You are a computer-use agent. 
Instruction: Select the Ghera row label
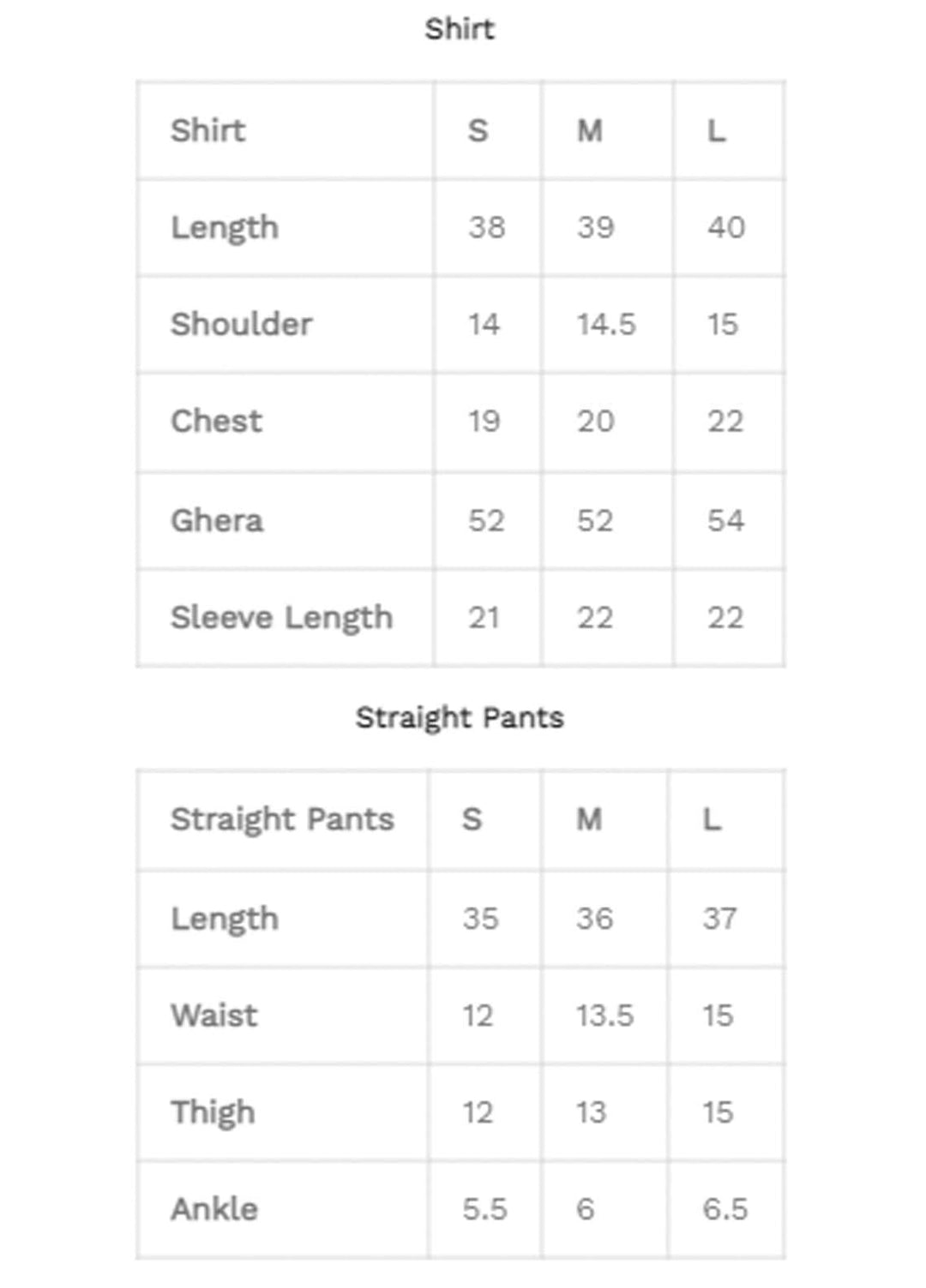(x=217, y=520)
